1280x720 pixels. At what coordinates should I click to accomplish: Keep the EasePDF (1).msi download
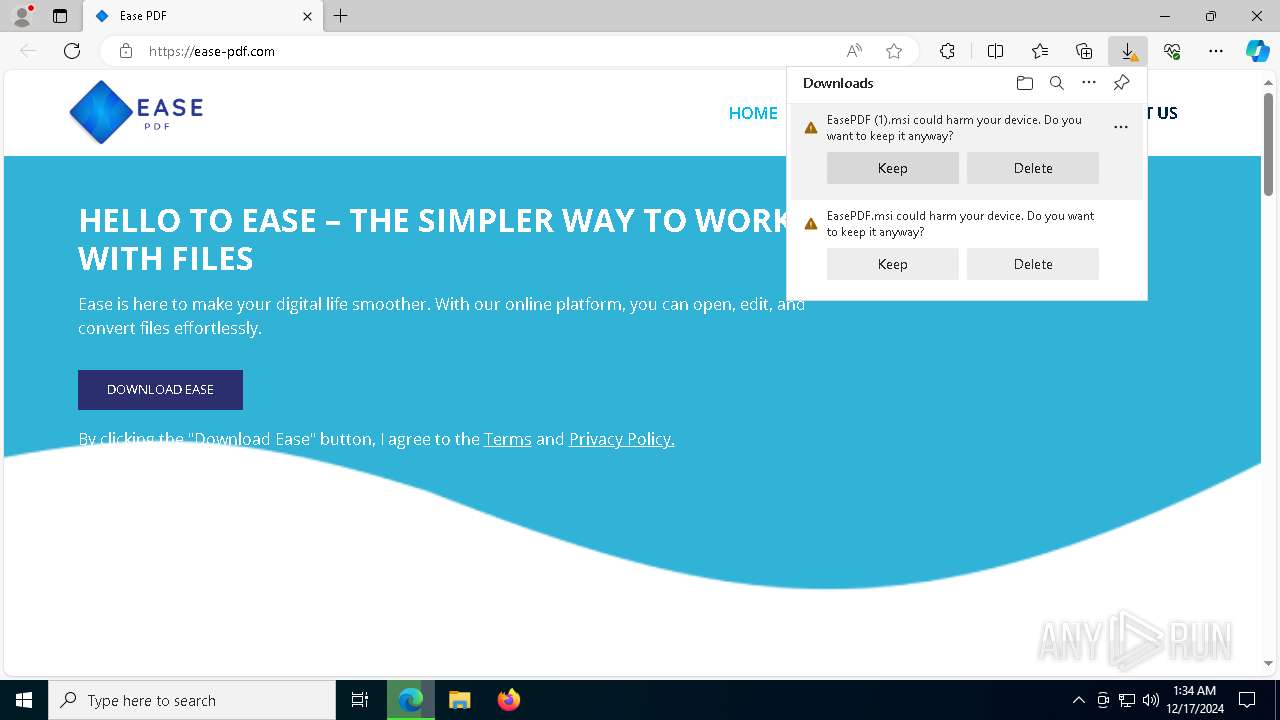[x=893, y=168]
